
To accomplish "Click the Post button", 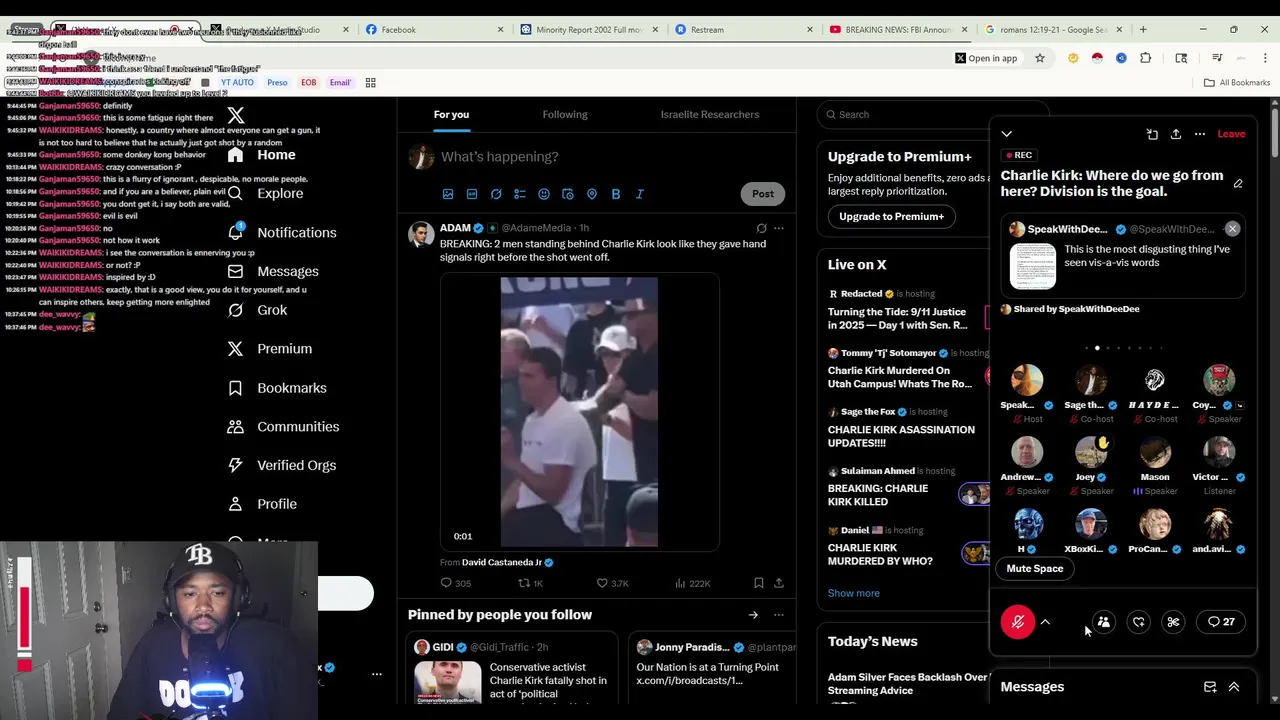I will (x=763, y=194).
